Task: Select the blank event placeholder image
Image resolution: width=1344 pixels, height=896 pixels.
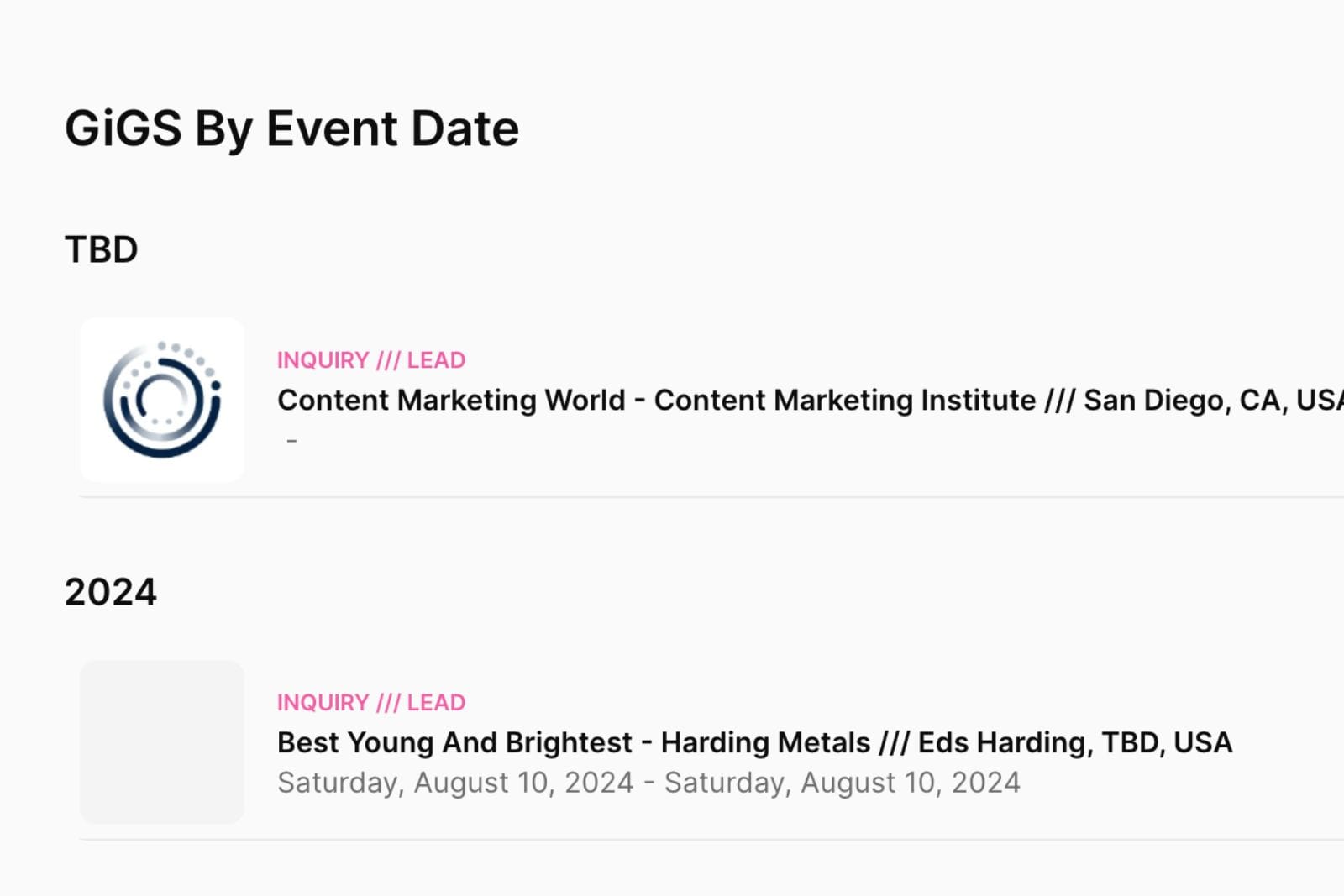Action: click(161, 741)
